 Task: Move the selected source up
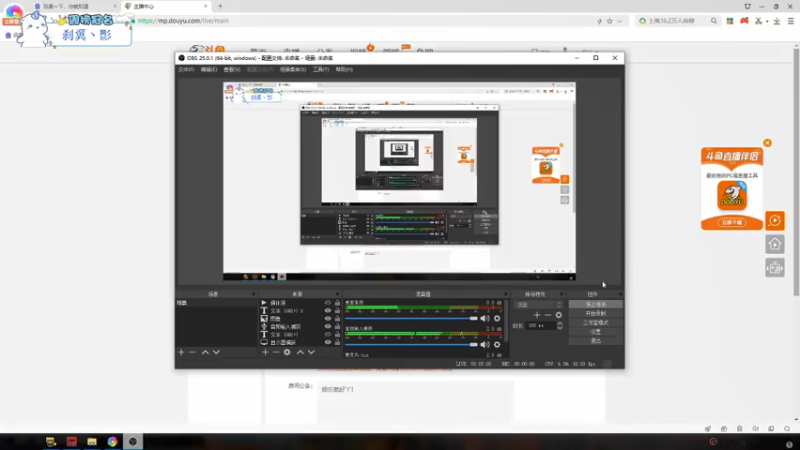300,352
